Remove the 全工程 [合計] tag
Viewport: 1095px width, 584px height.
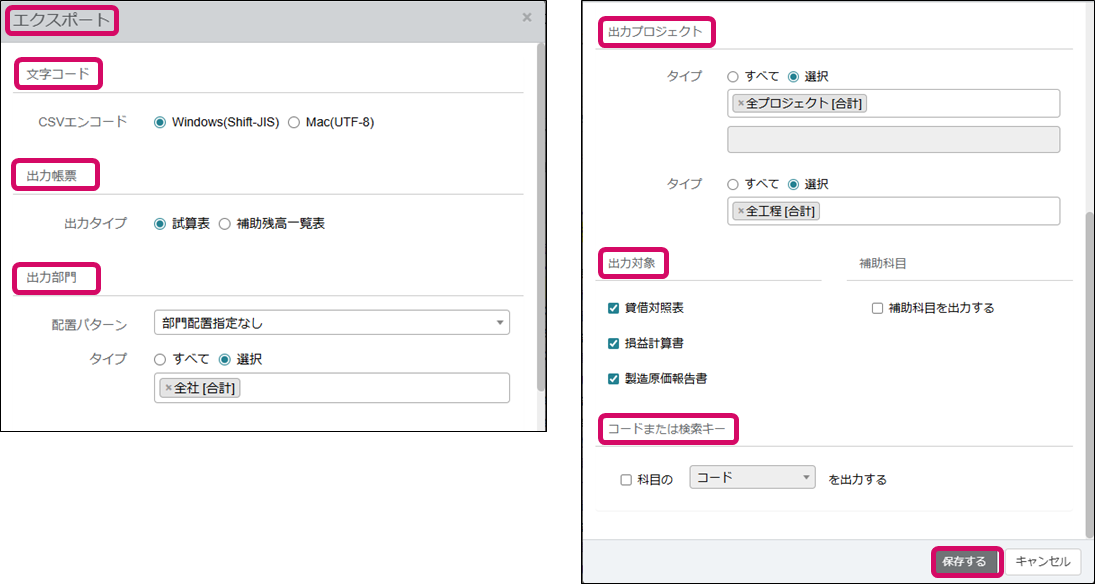(740, 211)
